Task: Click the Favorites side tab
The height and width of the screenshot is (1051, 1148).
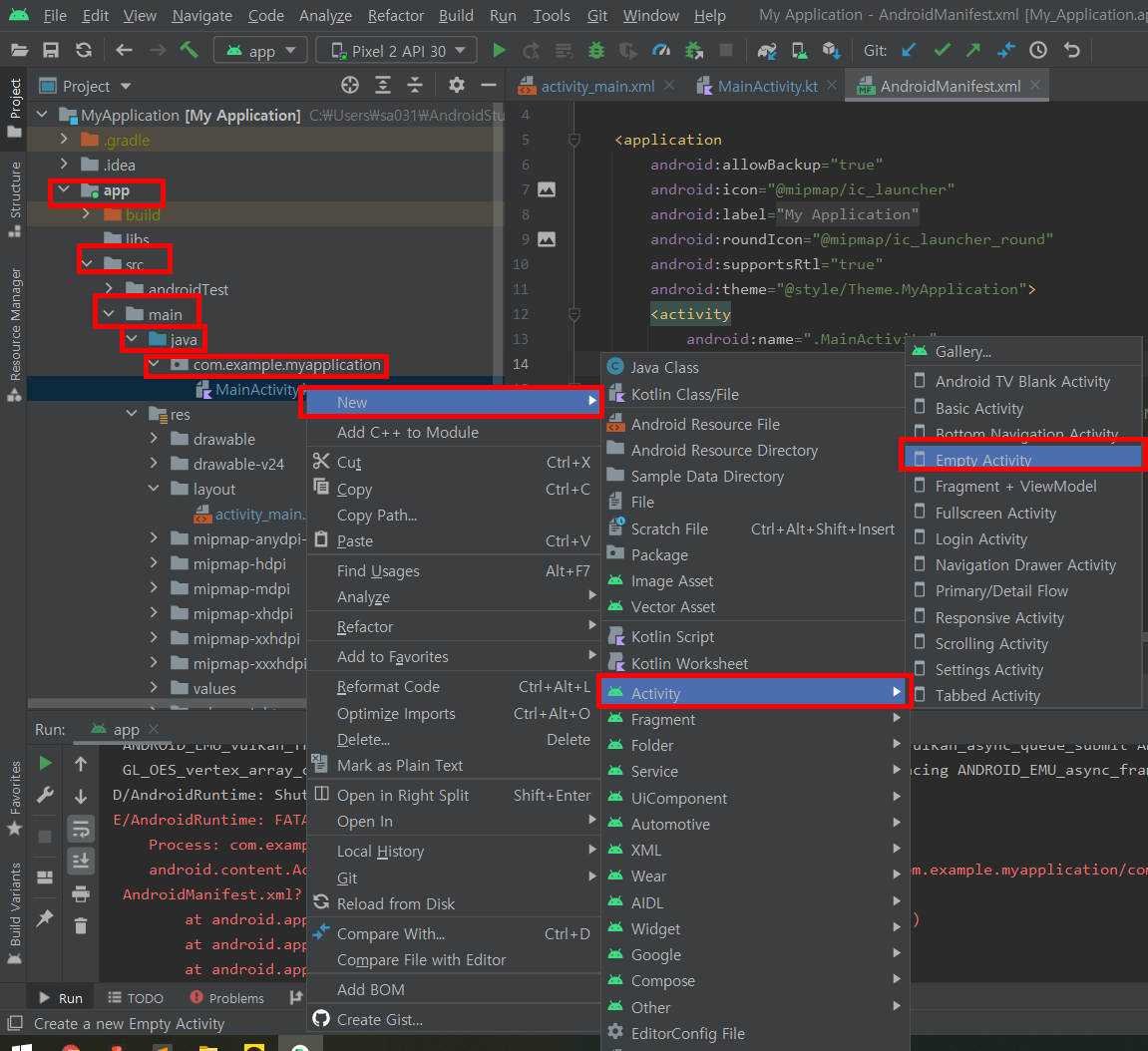Action: (x=15, y=798)
